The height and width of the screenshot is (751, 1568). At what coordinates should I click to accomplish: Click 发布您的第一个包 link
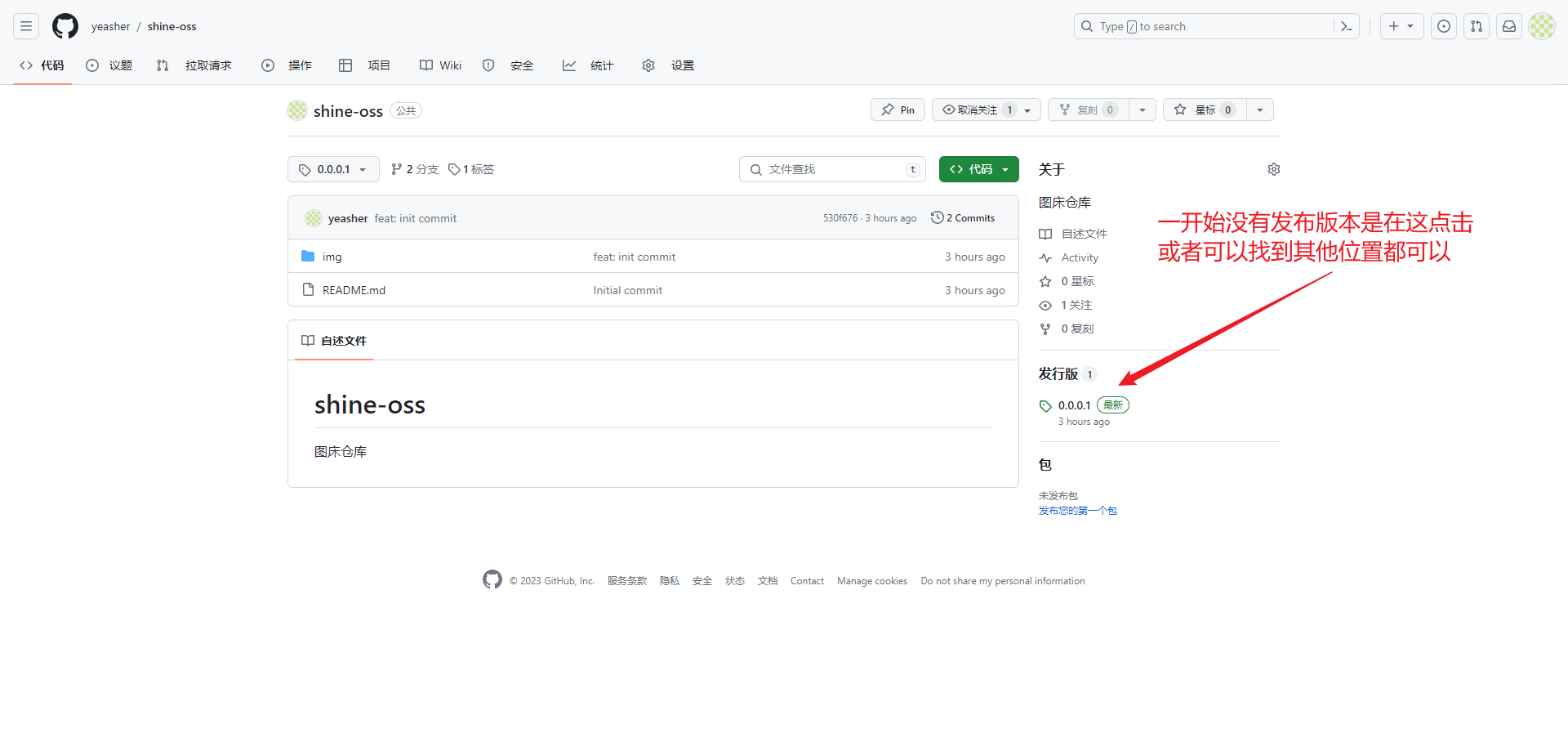(x=1078, y=511)
